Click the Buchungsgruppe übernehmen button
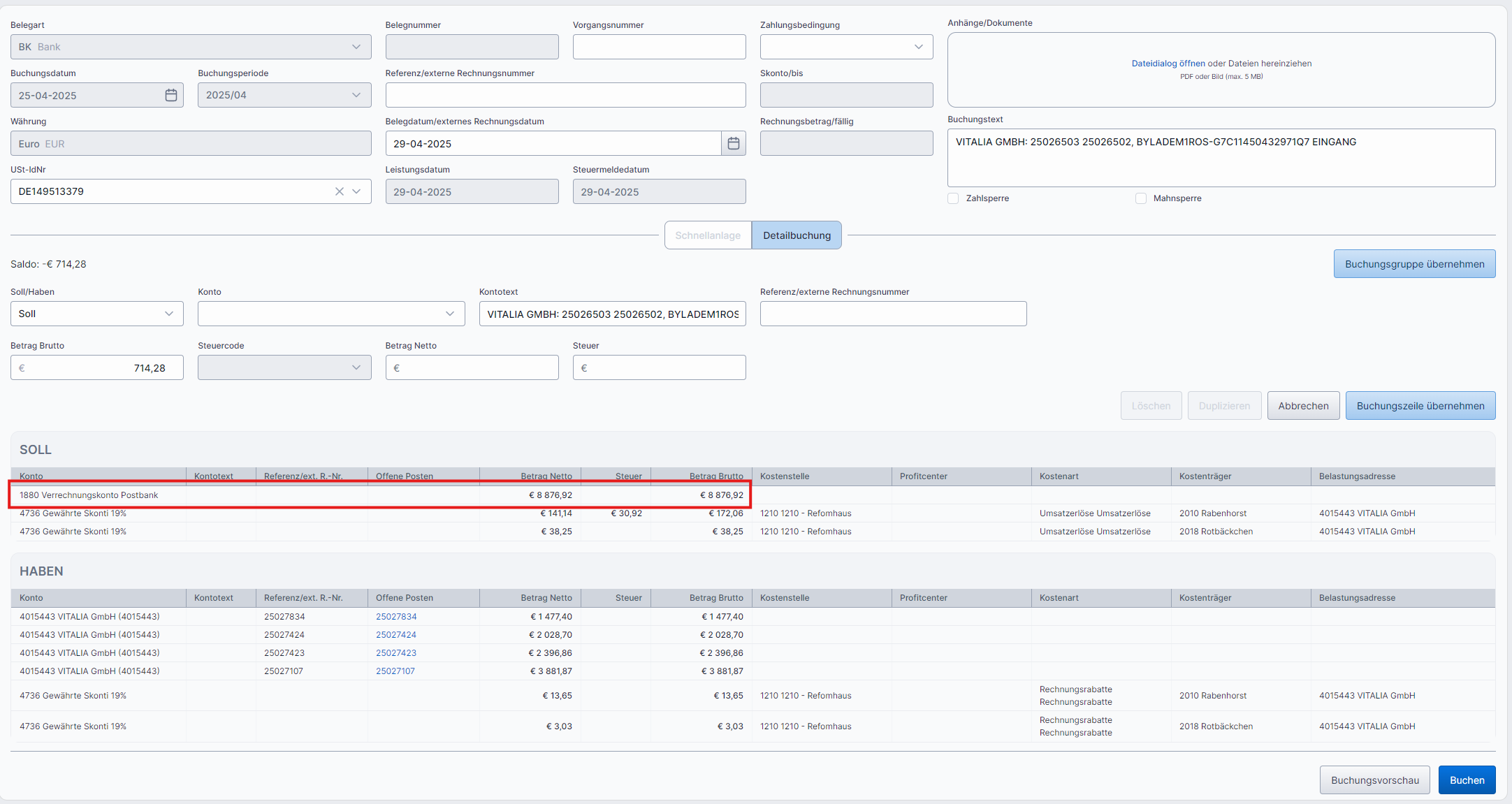This screenshot has height=804, width=1512. coord(1414,264)
